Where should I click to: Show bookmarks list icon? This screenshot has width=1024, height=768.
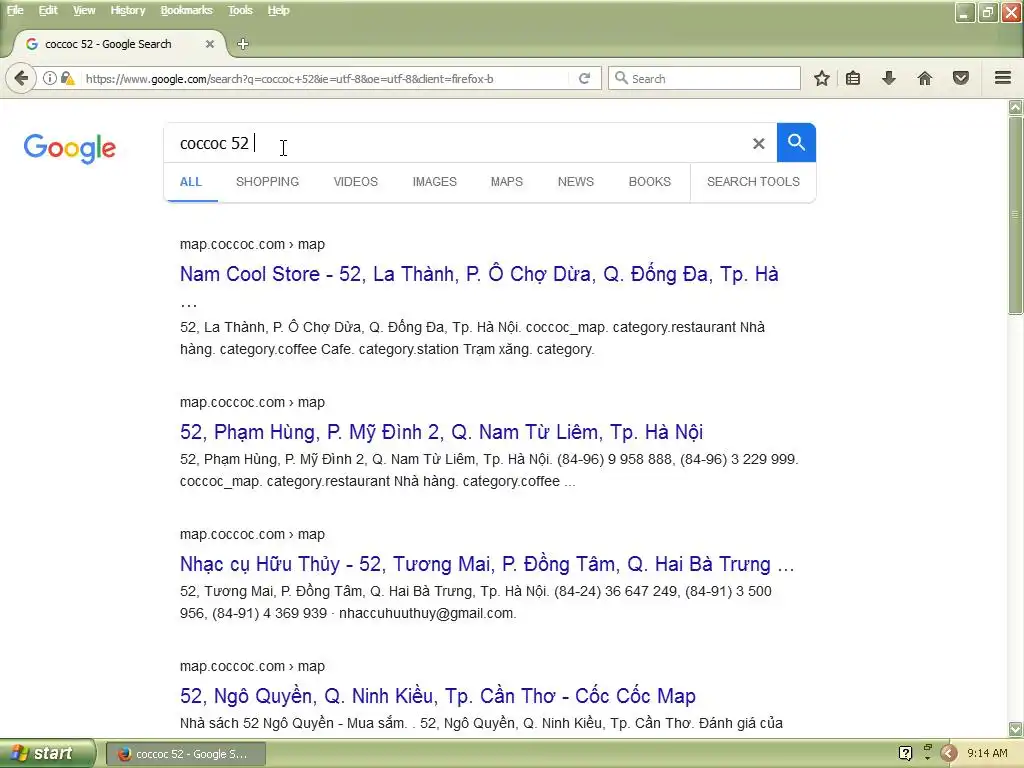tap(853, 79)
